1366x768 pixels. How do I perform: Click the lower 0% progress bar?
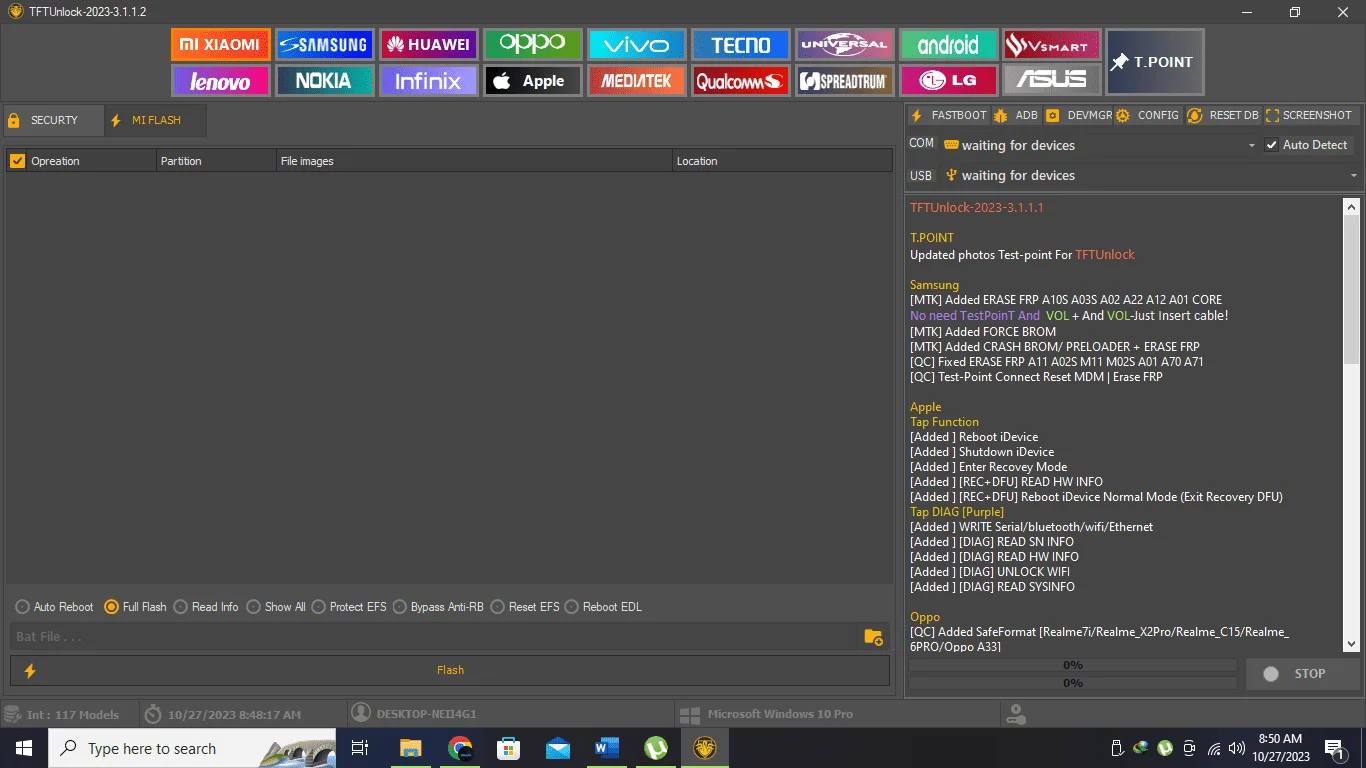1073,683
